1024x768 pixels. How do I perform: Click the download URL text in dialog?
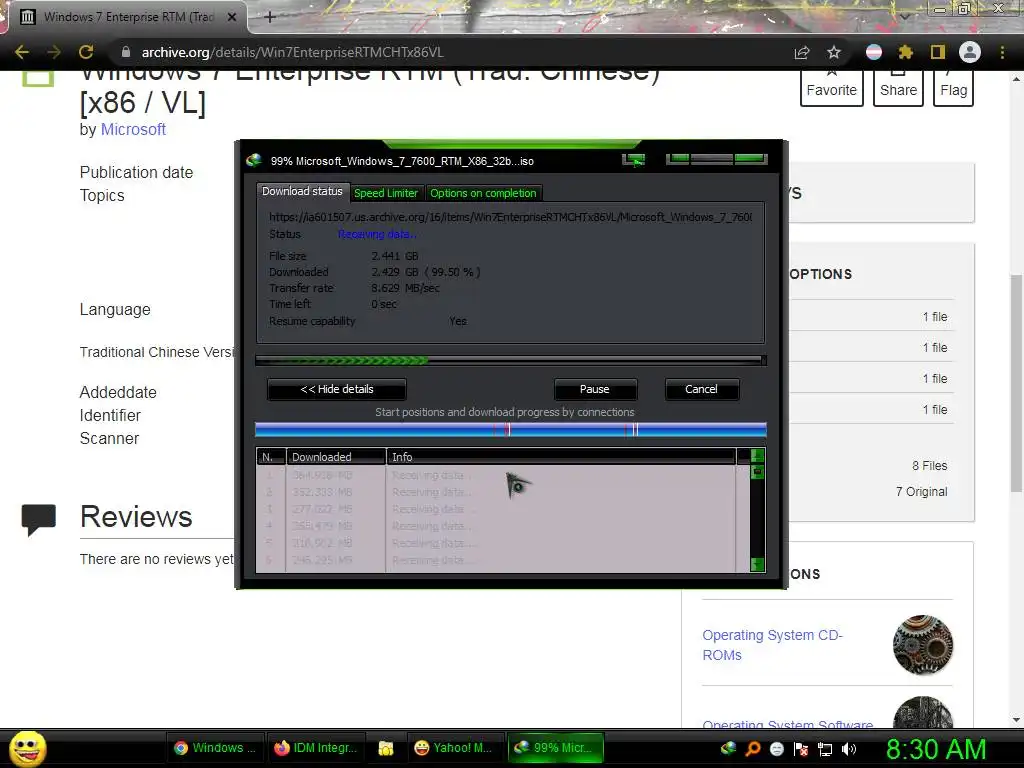tap(510, 217)
